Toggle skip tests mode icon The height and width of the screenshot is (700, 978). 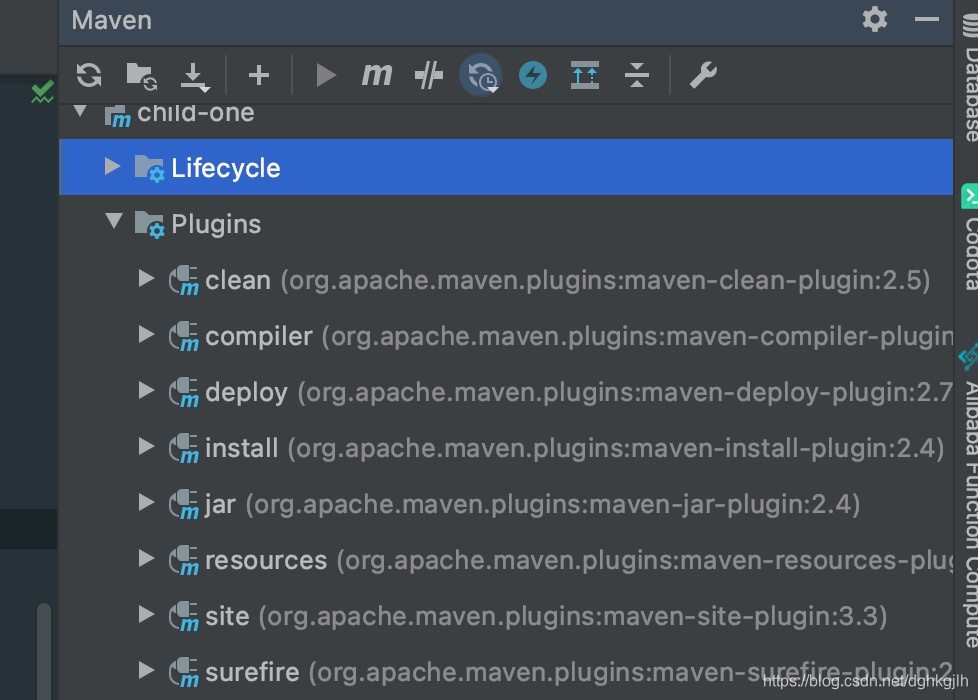pyautogui.click(x=428, y=75)
